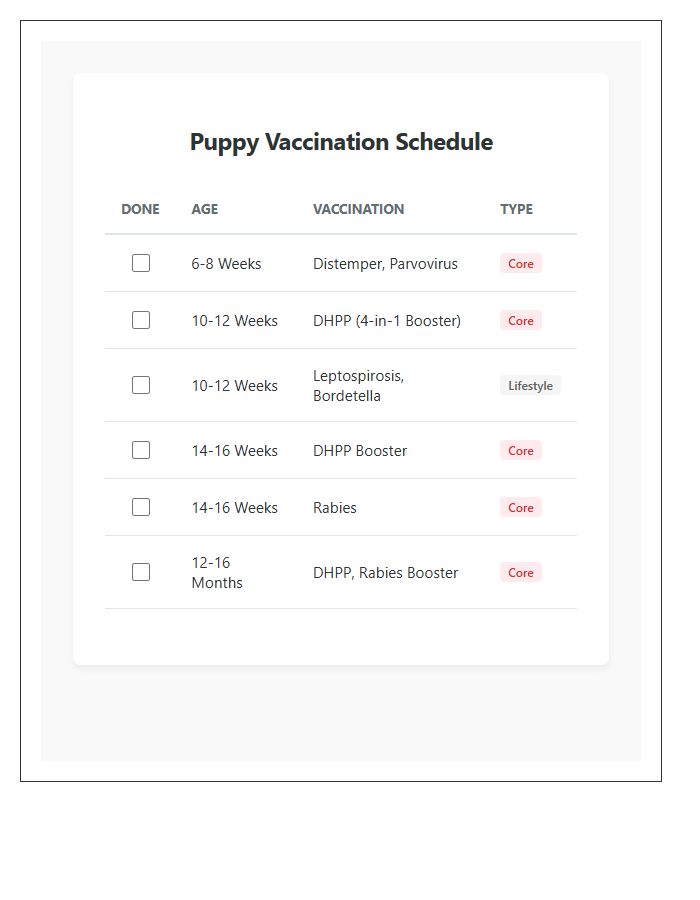Click the Core badge in the last row

520,572
